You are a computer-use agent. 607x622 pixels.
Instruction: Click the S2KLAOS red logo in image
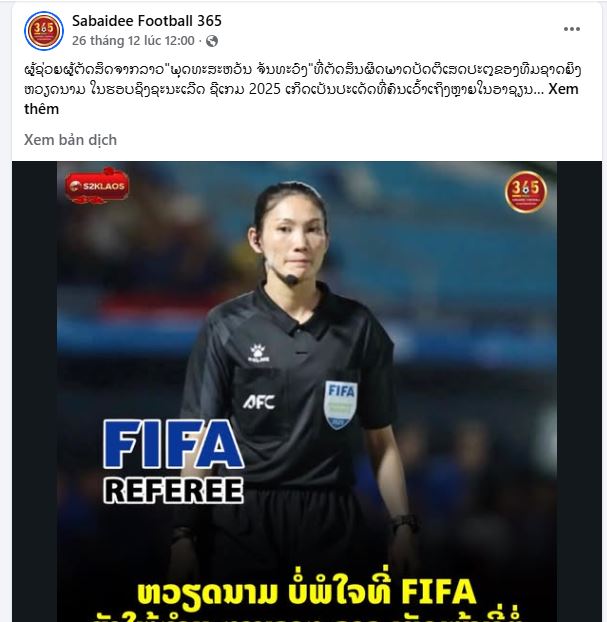98,186
